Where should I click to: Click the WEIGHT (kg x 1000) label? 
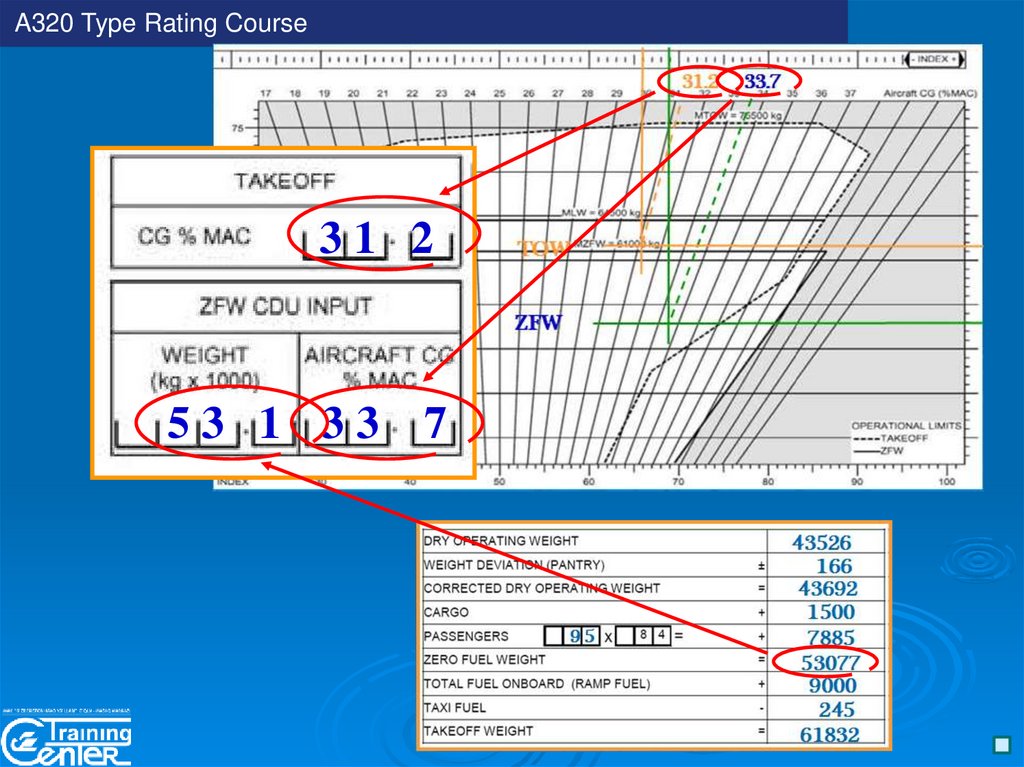click(x=205, y=367)
